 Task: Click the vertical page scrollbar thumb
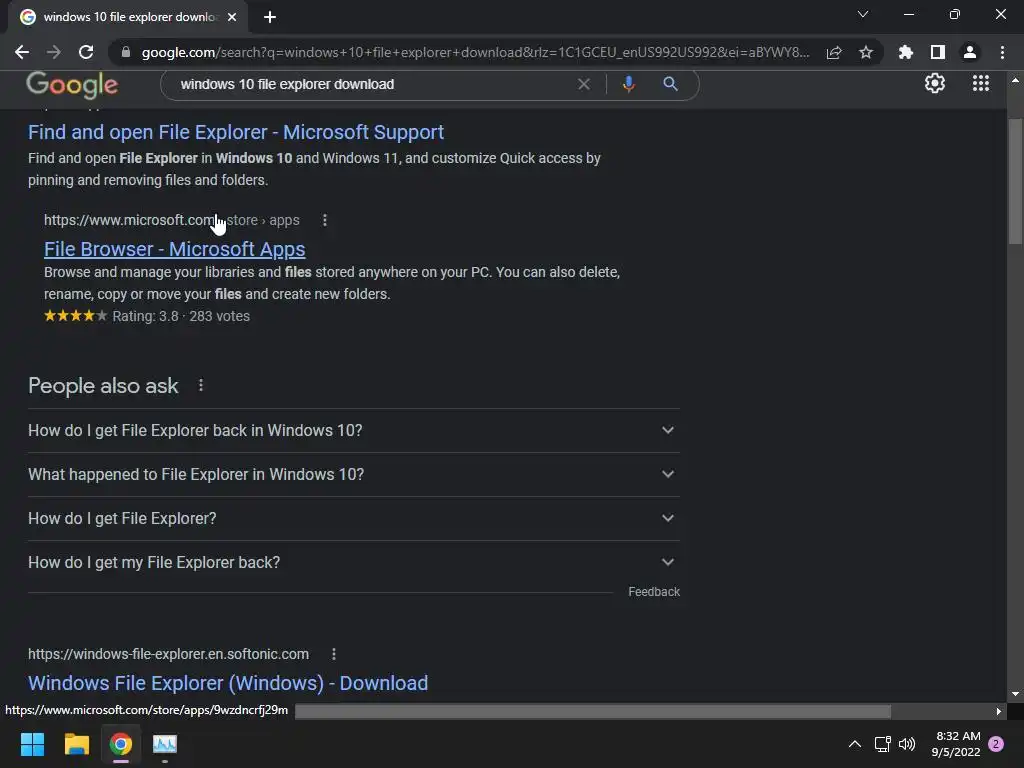1015,181
